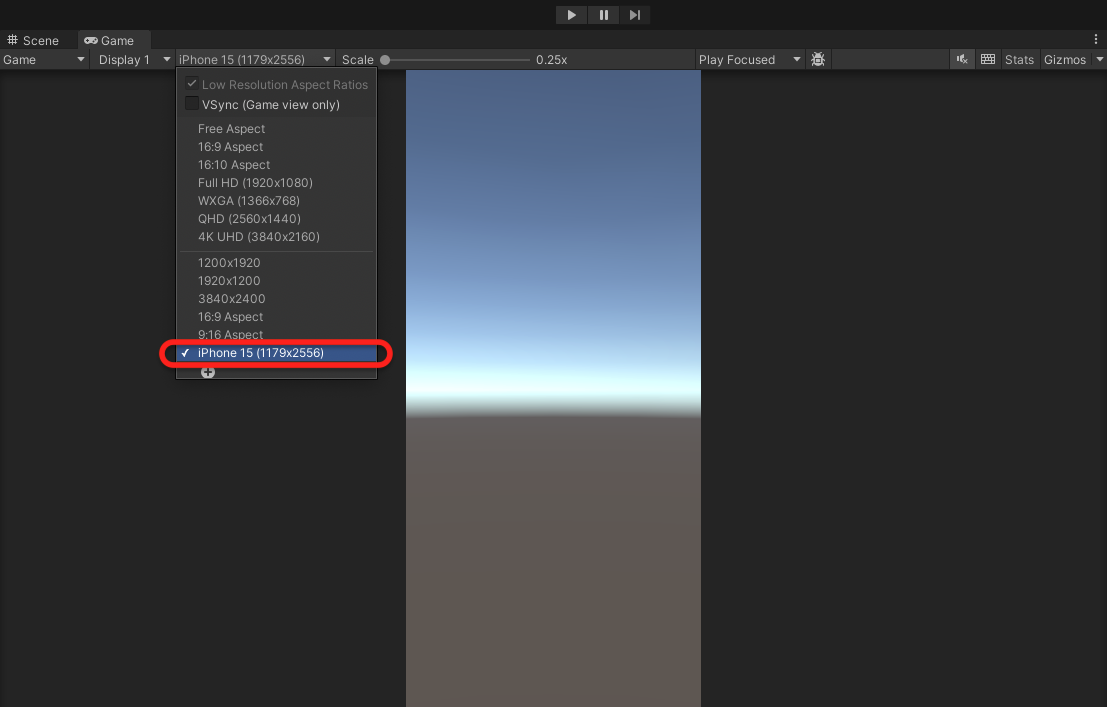1107x707 pixels.
Task: Add new resolution with plus icon
Action: (x=208, y=372)
